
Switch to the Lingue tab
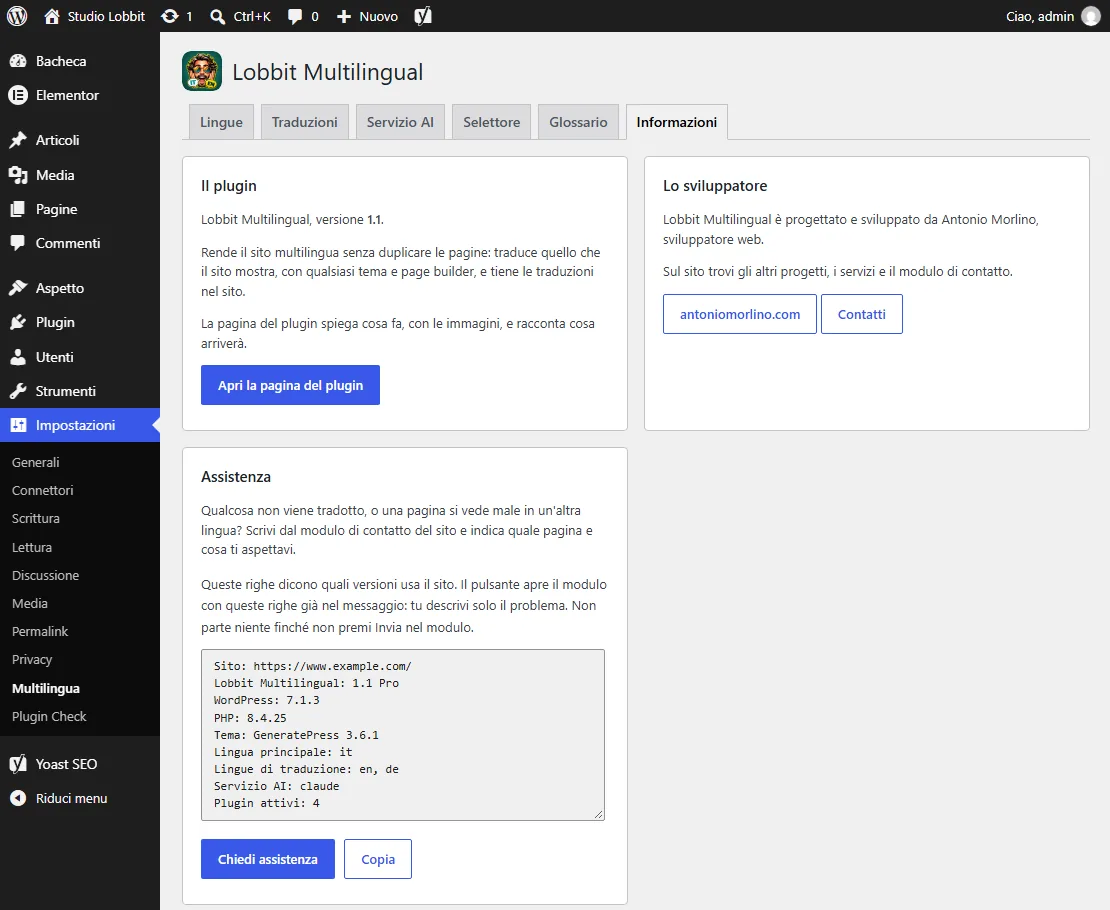click(221, 122)
